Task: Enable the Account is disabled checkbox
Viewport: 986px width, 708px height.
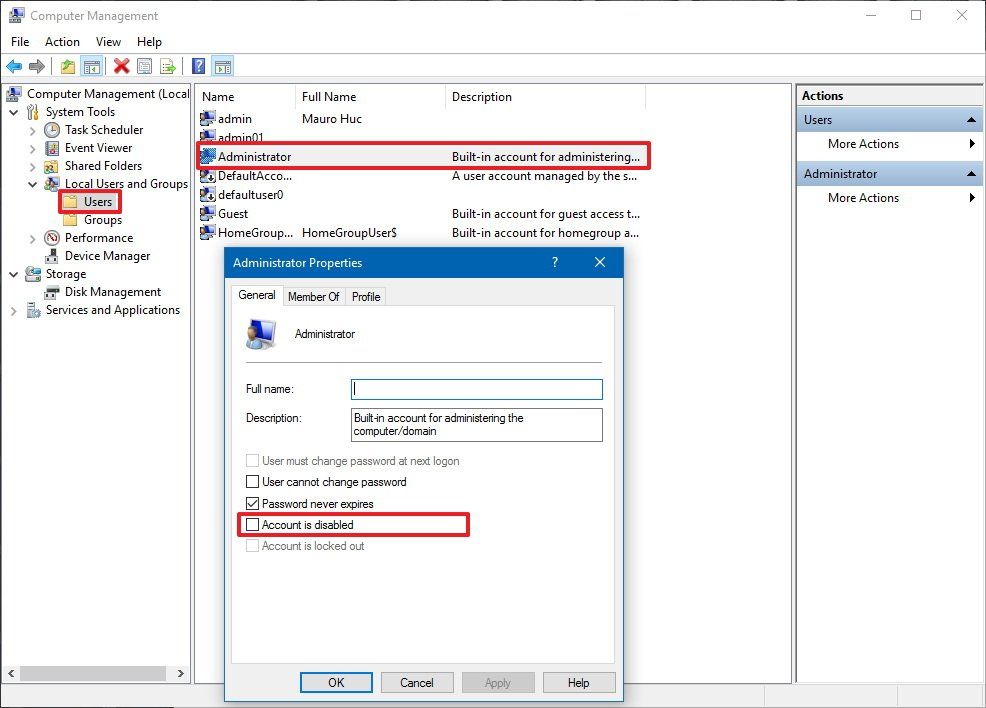Action: (x=252, y=525)
